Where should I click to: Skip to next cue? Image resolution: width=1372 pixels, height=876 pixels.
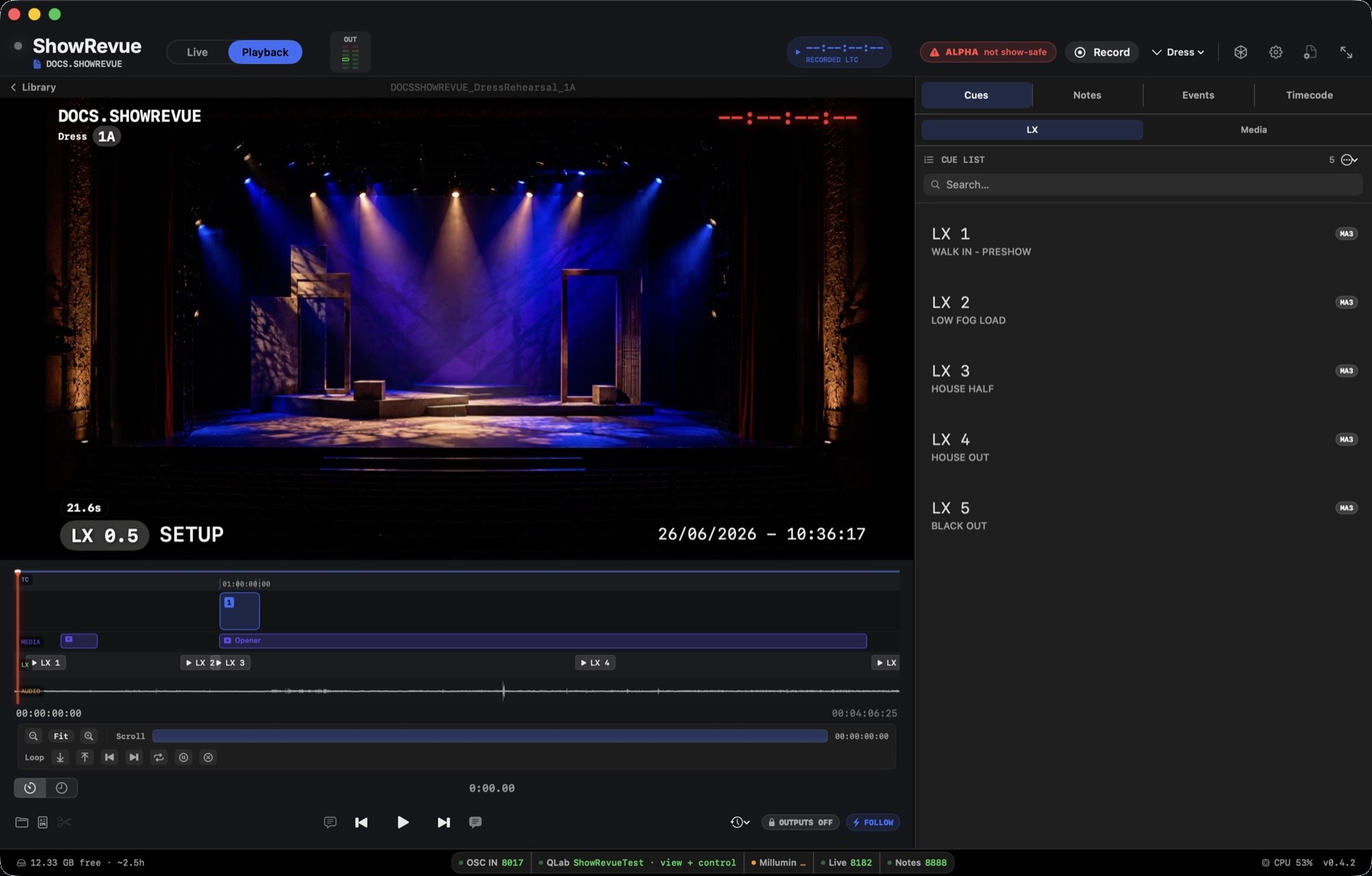[x=444, y=822]
